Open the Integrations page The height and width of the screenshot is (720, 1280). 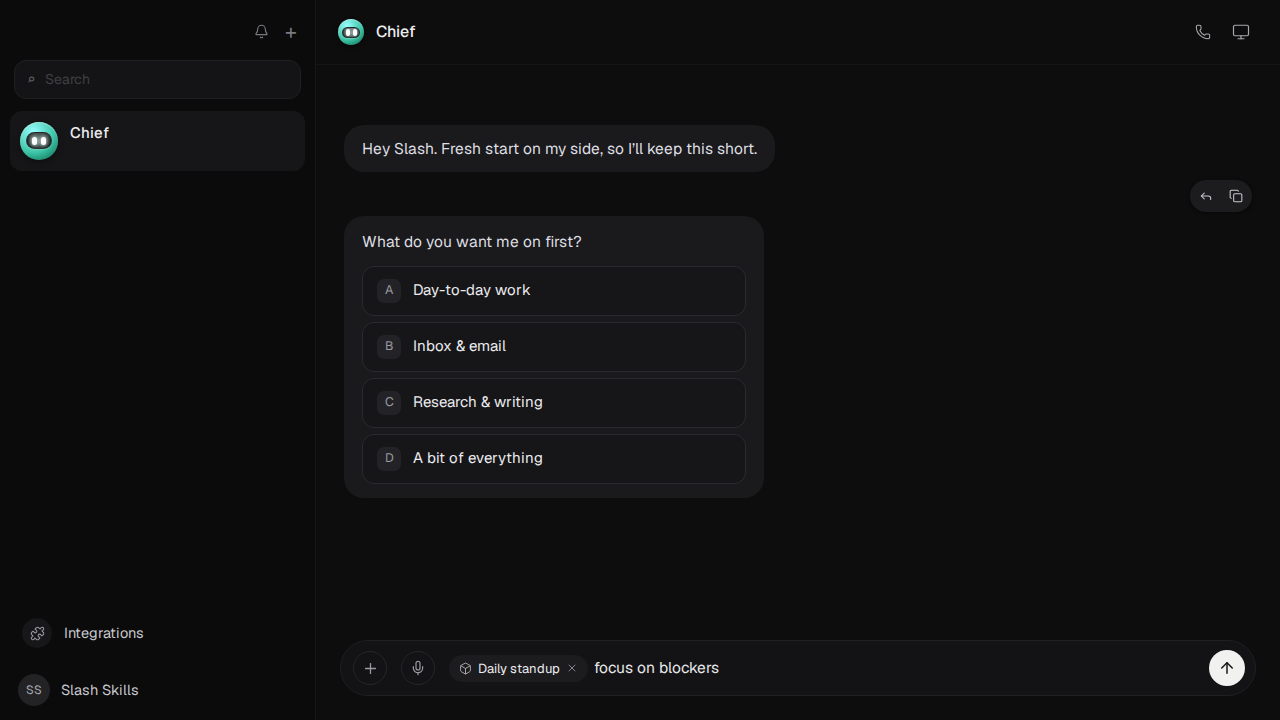coord(83,633)
